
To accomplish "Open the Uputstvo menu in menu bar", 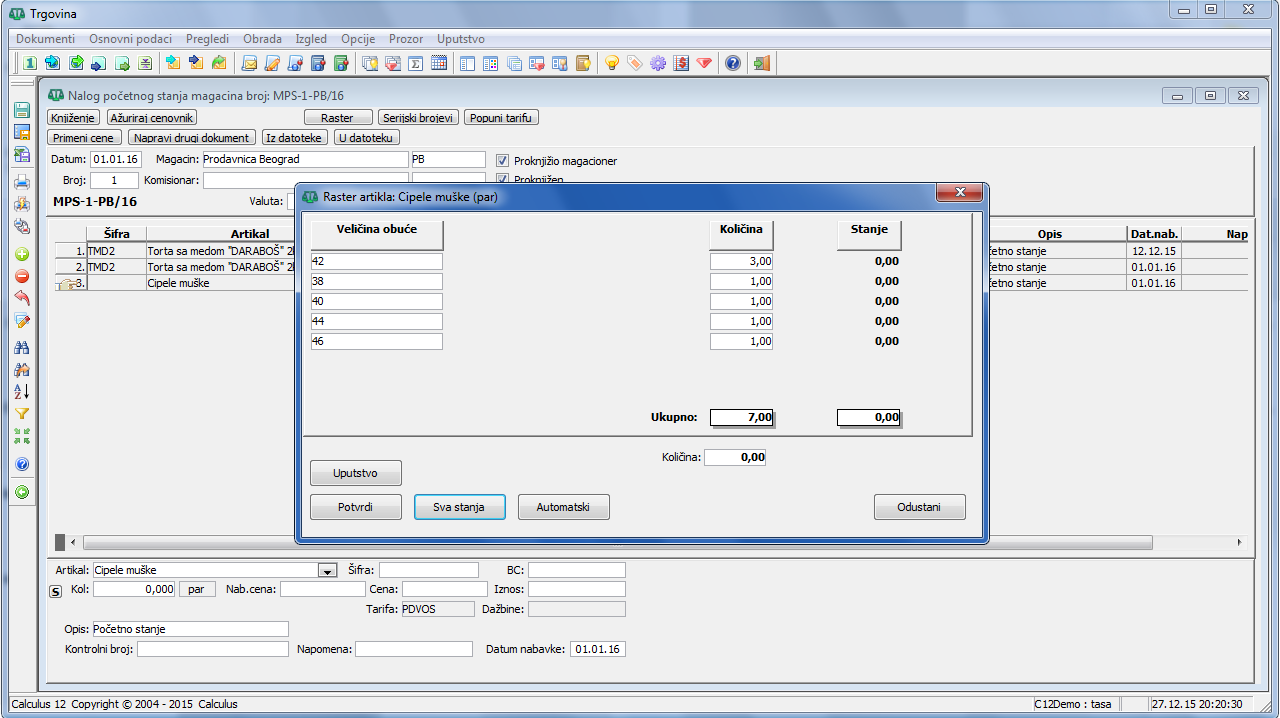I will coord(460,39).
